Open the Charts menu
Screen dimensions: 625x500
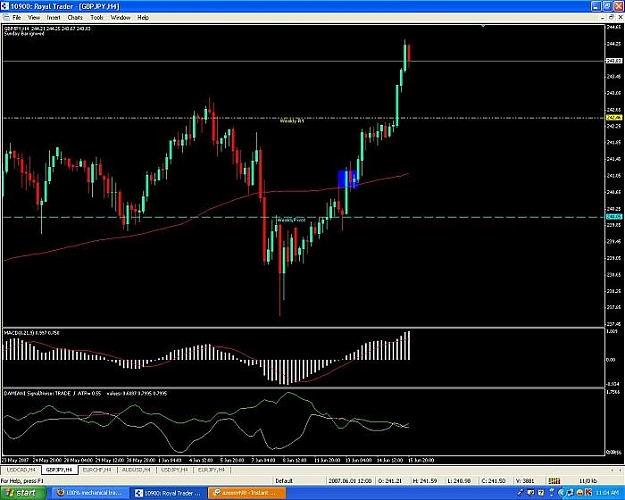tap(75, 18)
